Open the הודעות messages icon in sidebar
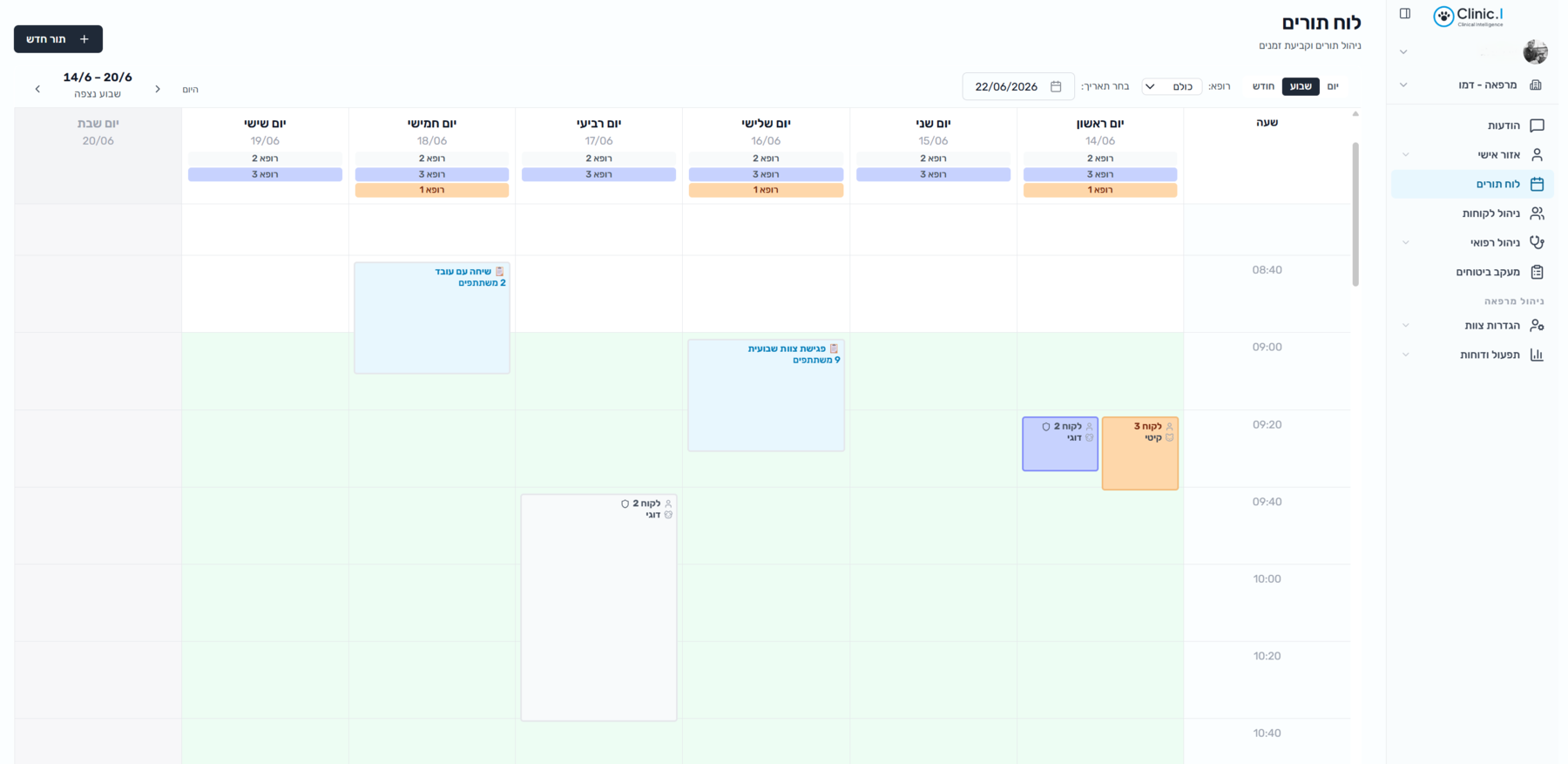1568x764 pixels. coord(1537,125)
